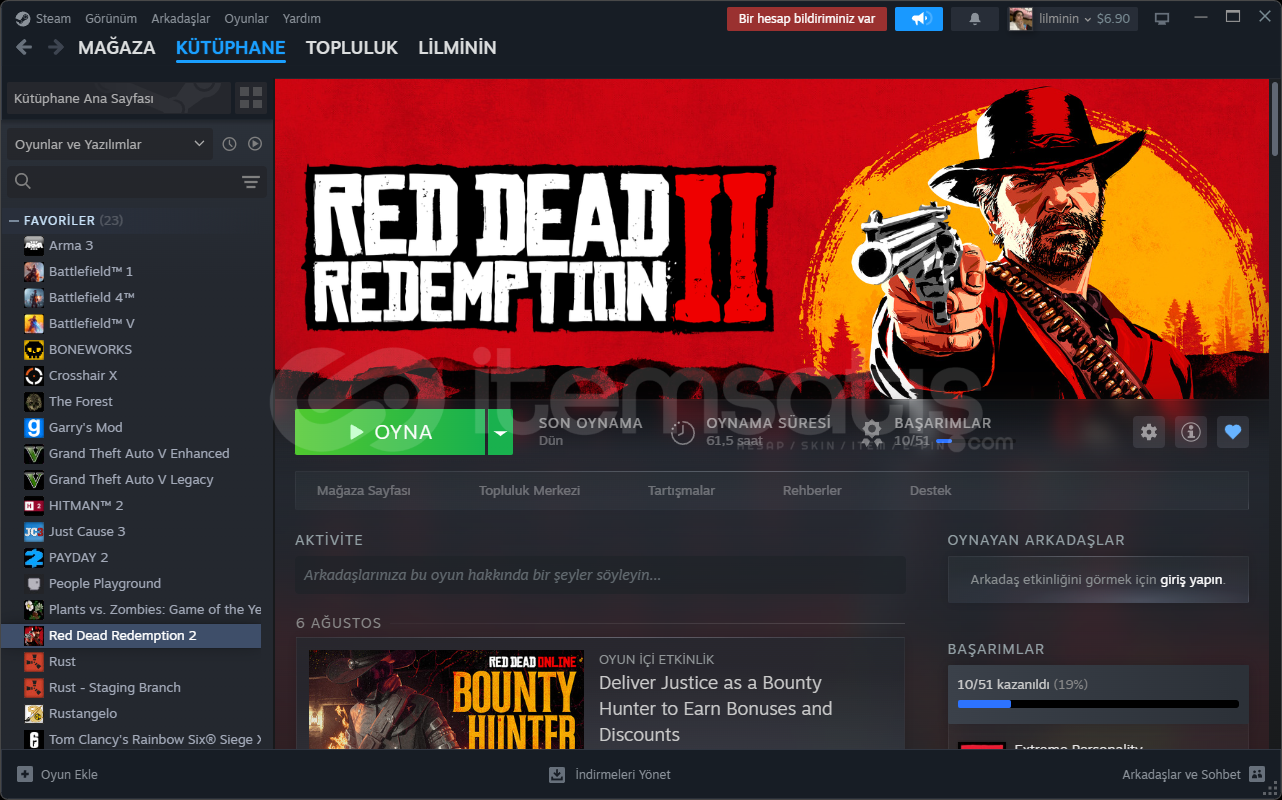Open the notifications bell

[975, 18]
